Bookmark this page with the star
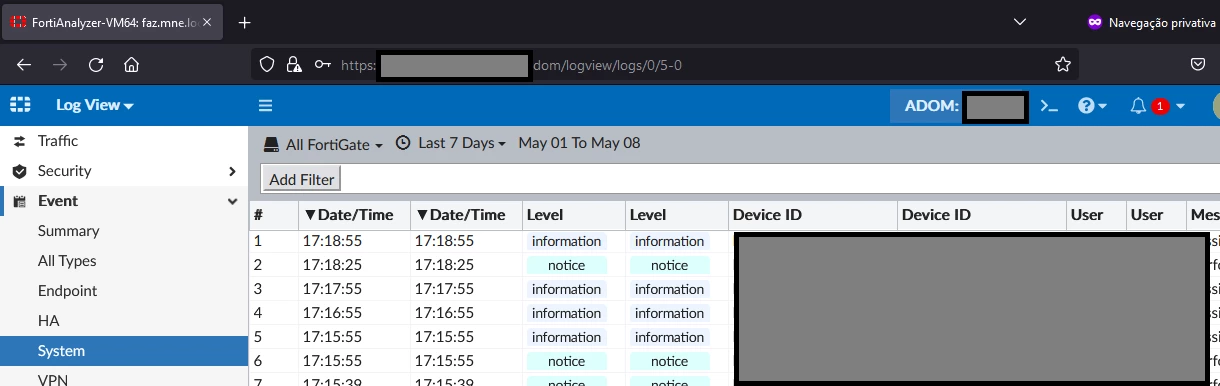 pos(1063,65)
